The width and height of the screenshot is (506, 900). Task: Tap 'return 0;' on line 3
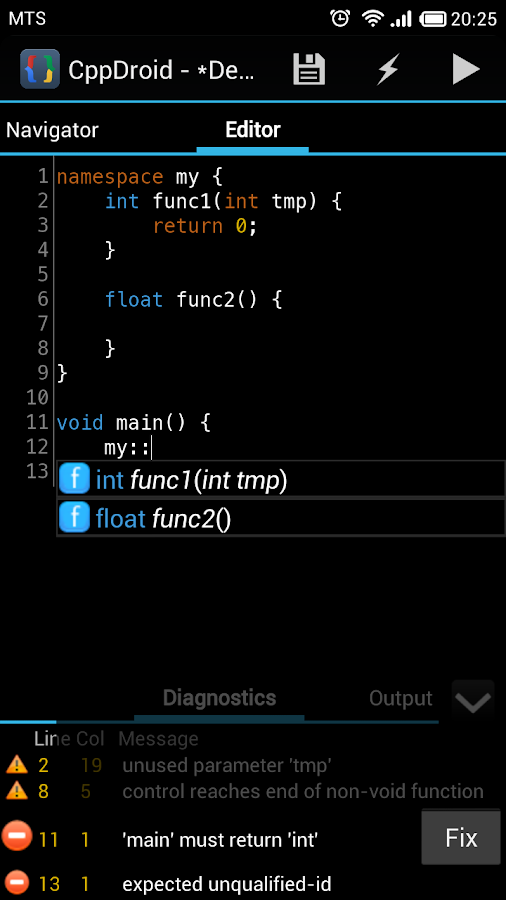(205, 226)
